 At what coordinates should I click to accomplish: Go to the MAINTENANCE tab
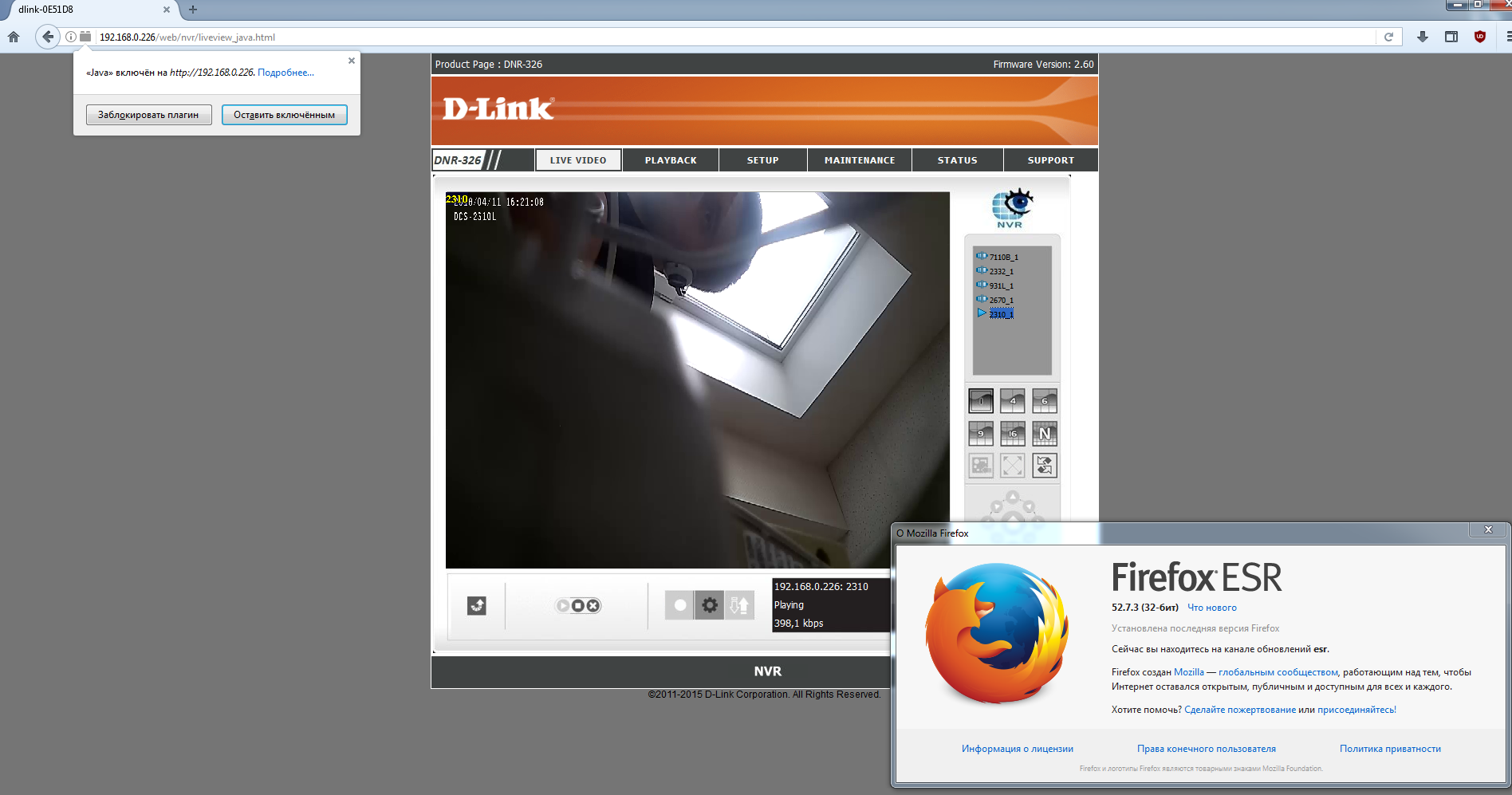coord(859,160)
